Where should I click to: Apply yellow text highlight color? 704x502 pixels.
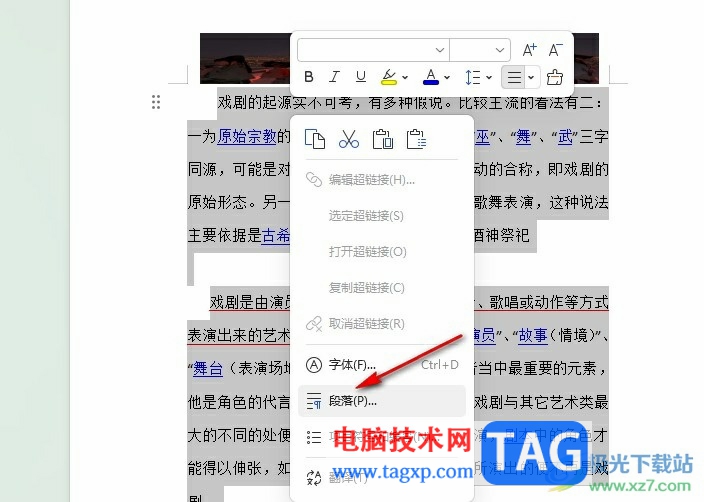(389, 77)
